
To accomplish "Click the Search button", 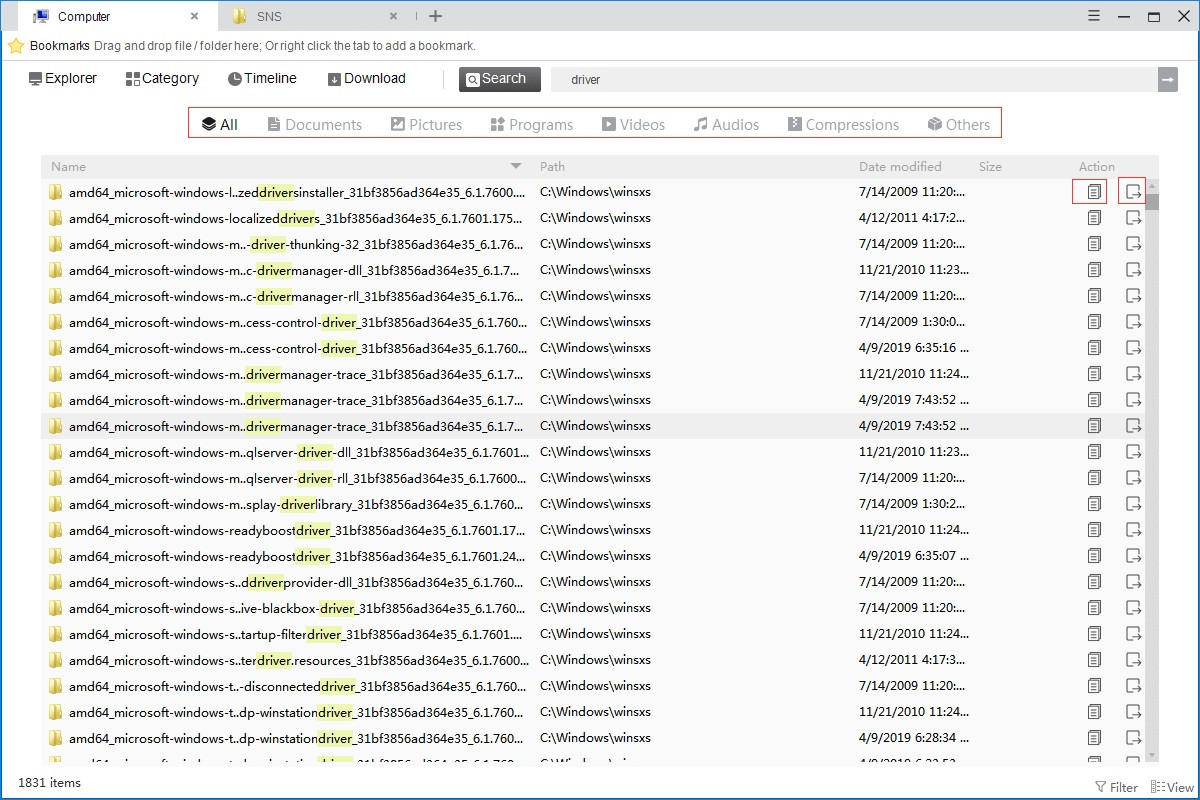I will 500,79.
